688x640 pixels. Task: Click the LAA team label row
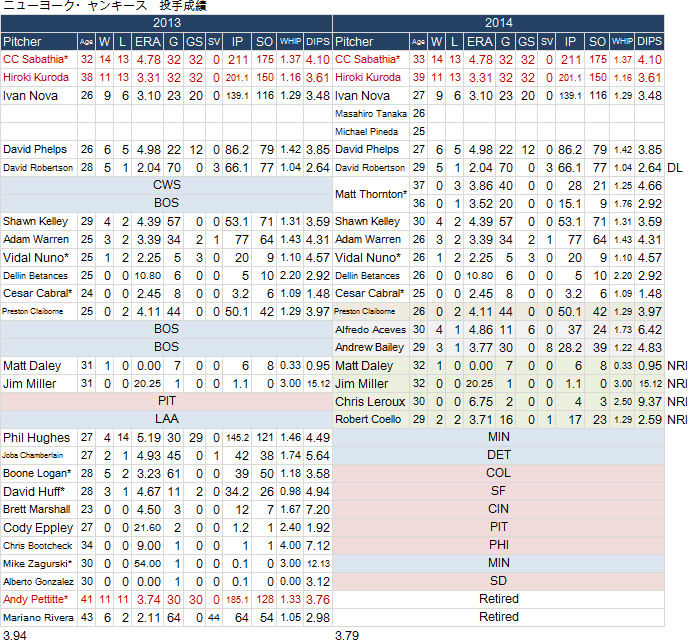(166, 419)
